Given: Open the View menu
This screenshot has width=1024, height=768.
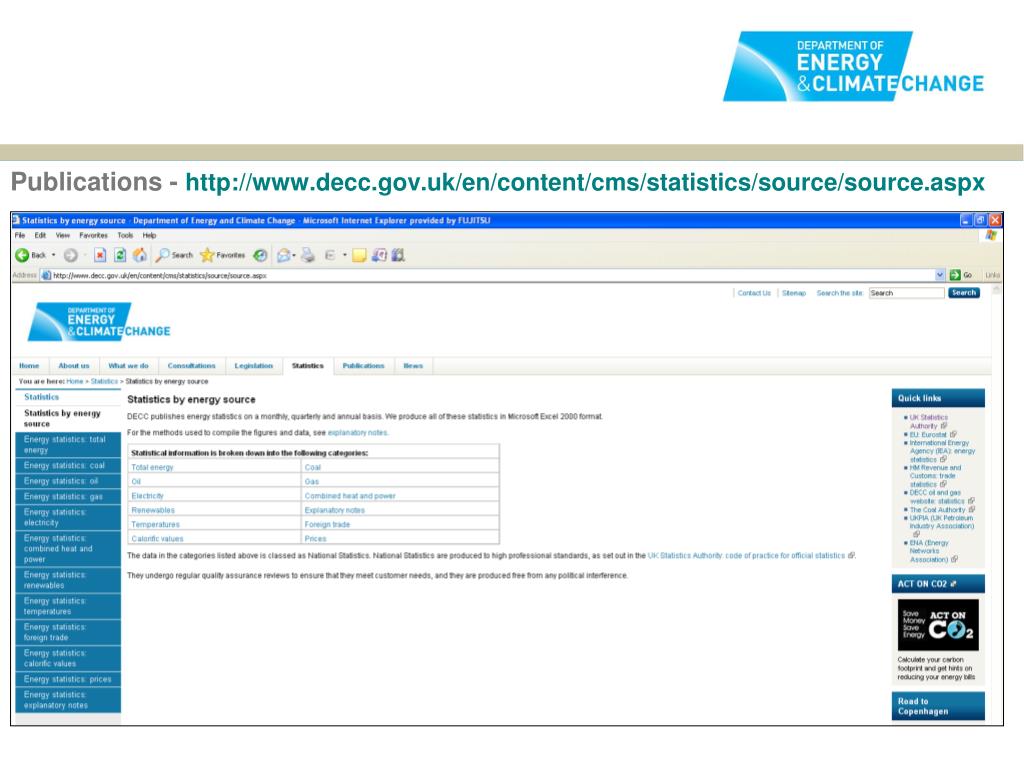Looking at the screenshot, I should pos(63,236).
